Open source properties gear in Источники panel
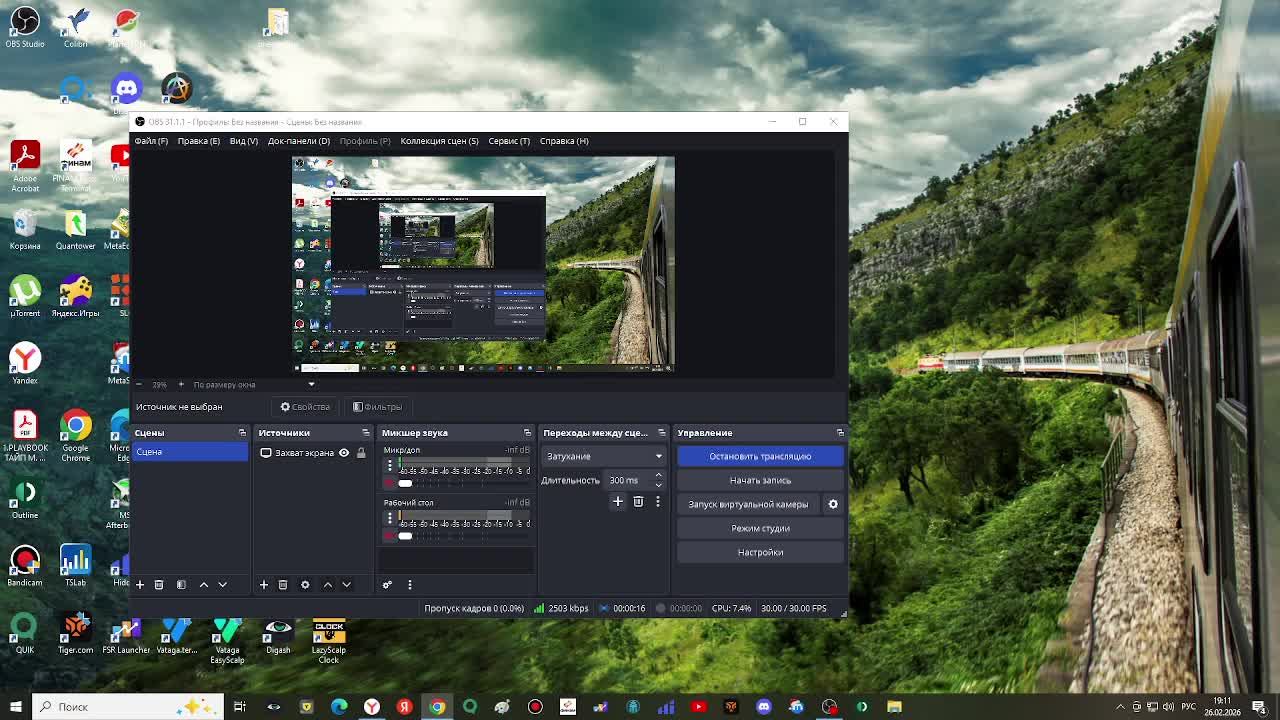1280x720 pixels. [305, 585]
